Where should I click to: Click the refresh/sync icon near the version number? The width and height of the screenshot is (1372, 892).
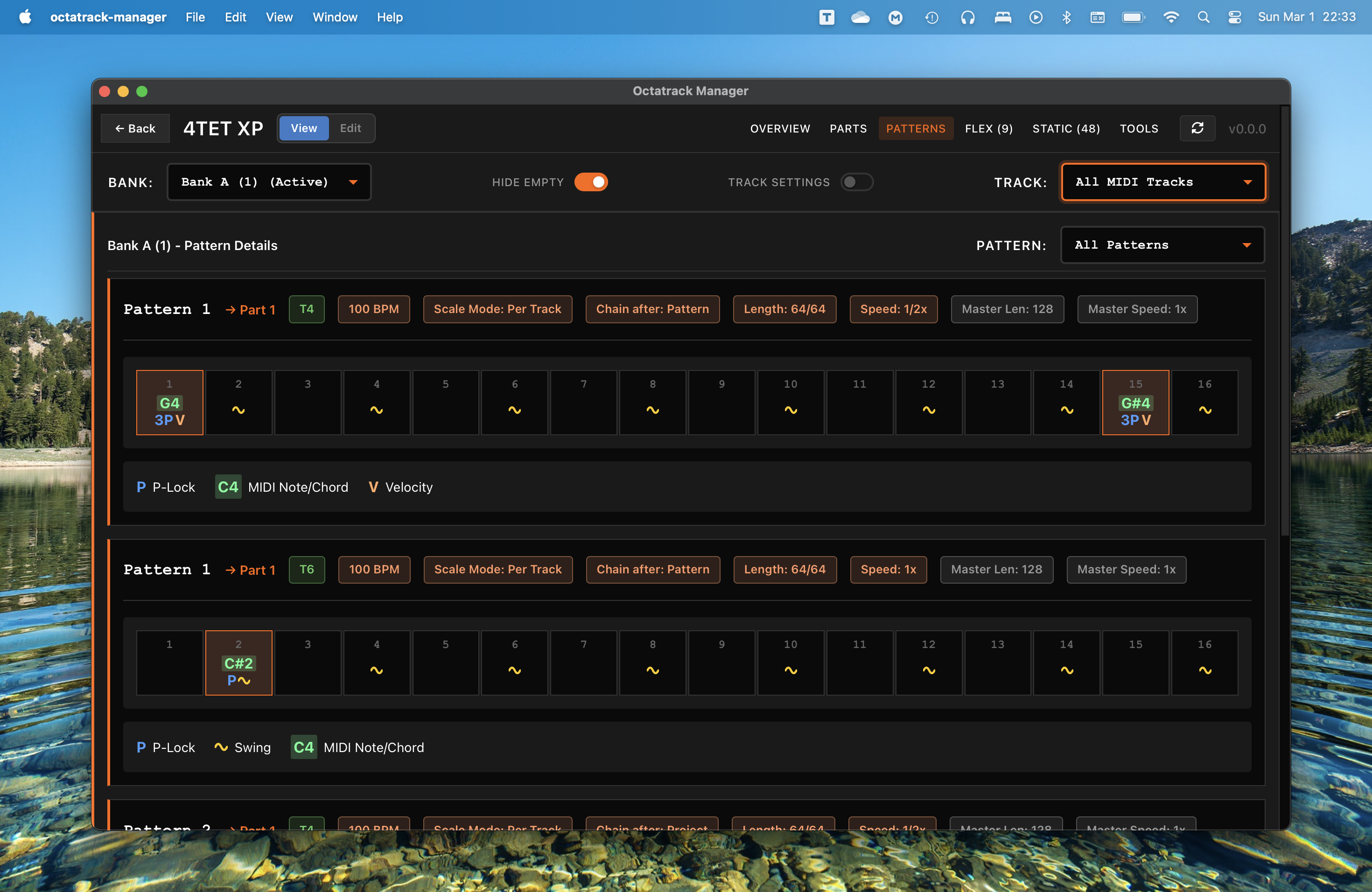pyautogui.click(x=1197, y=128)
